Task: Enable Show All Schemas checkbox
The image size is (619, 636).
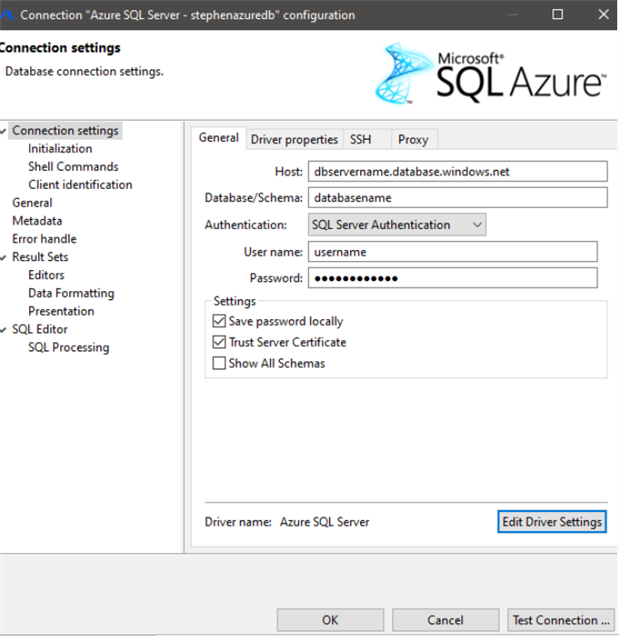Action: 219,363
